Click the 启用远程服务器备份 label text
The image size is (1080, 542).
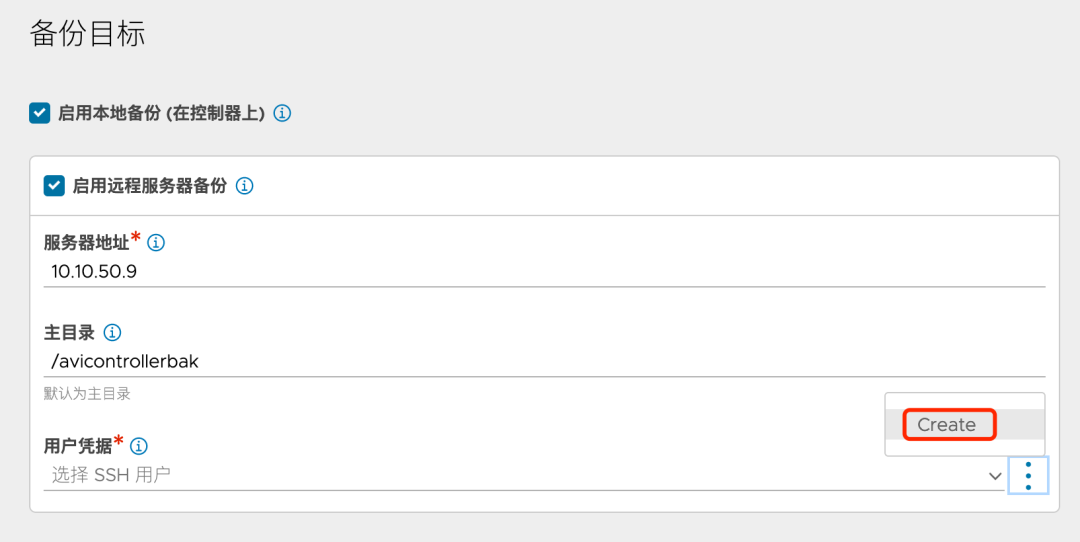[149, 186]
